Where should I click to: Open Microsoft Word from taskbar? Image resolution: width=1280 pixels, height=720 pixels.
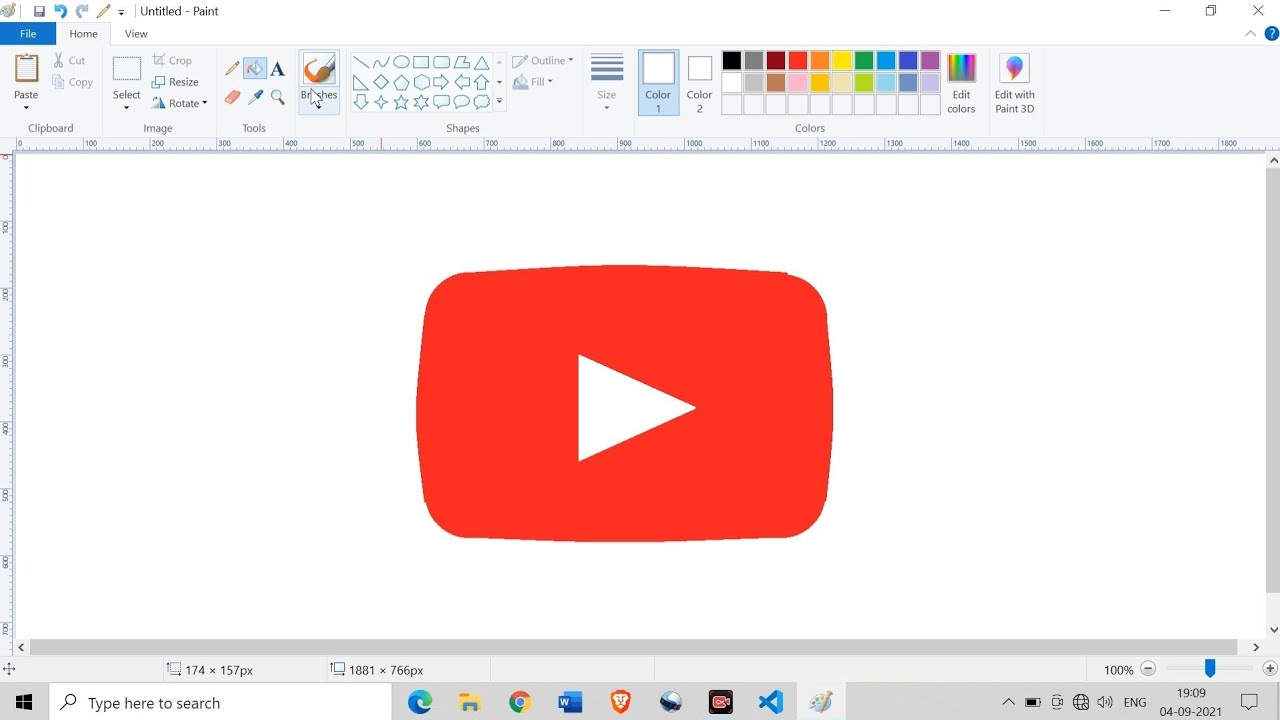coord(570,703)
